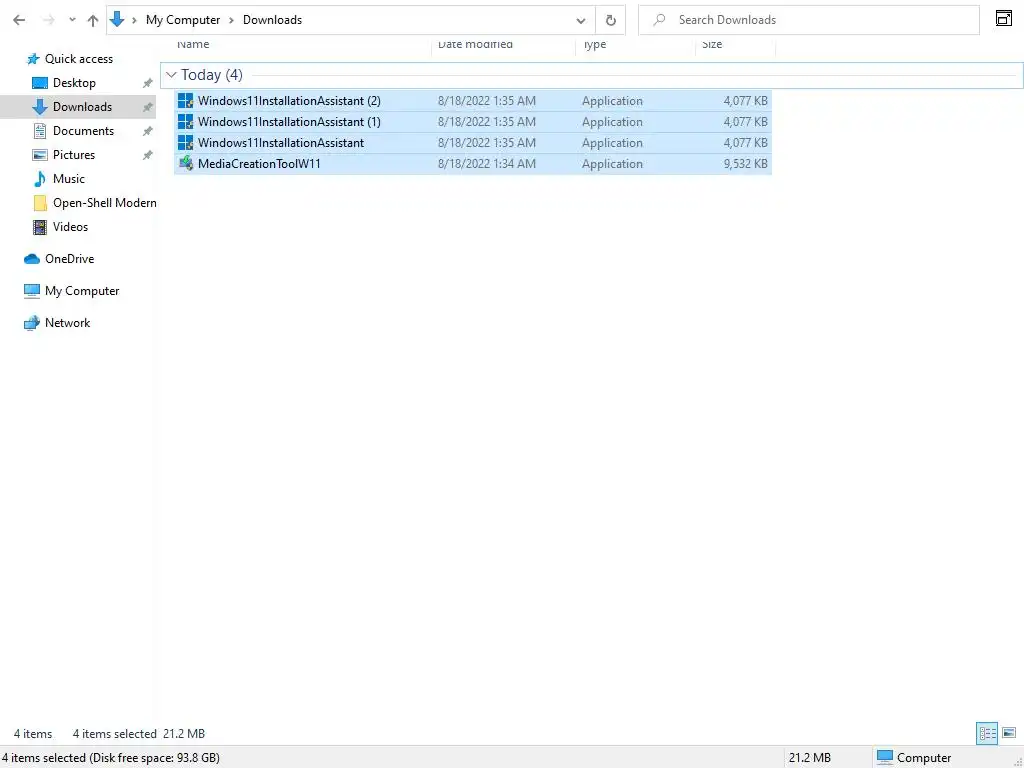The width and height of the screenshot is (1024, 768).
Task: Collapse the Today (4) group
Action: click(x=171, y=75)
